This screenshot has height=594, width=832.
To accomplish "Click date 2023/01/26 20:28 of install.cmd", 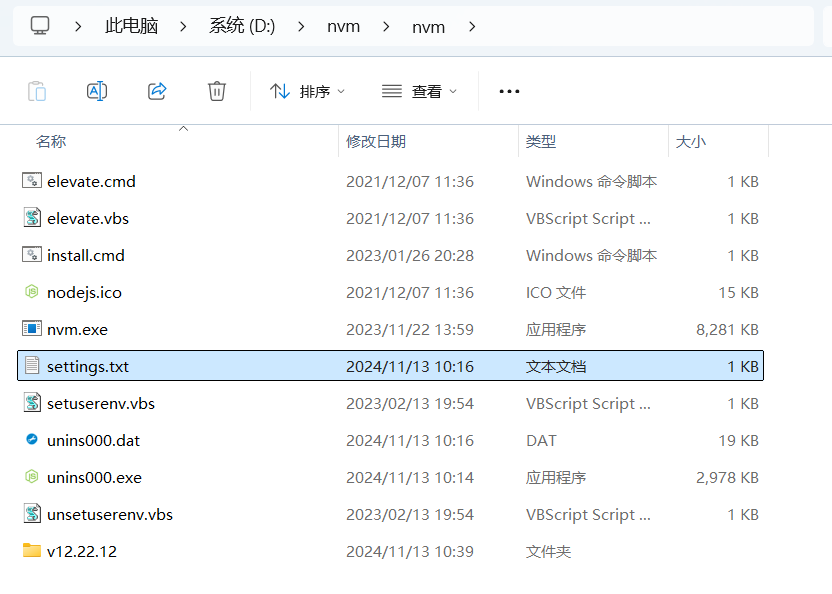I will coord(410,255).
